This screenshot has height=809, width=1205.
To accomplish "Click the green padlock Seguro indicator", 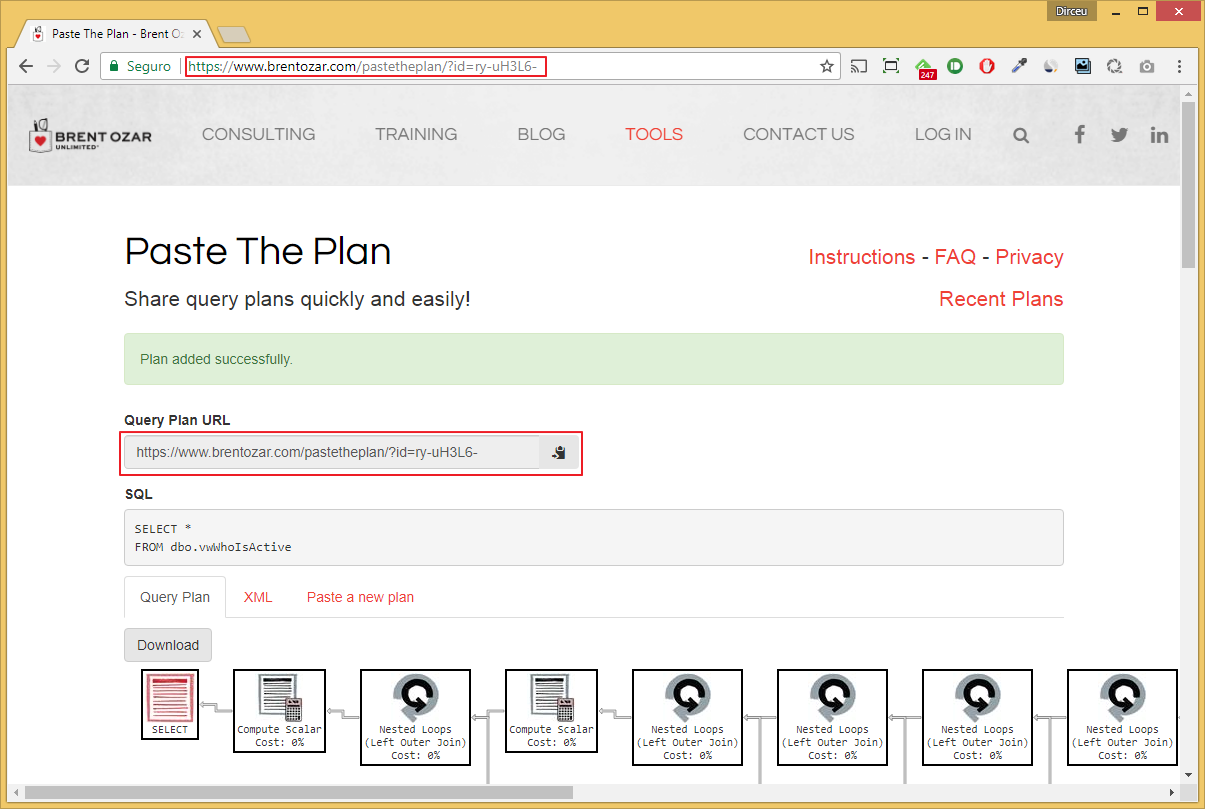I will pos(141,67).
